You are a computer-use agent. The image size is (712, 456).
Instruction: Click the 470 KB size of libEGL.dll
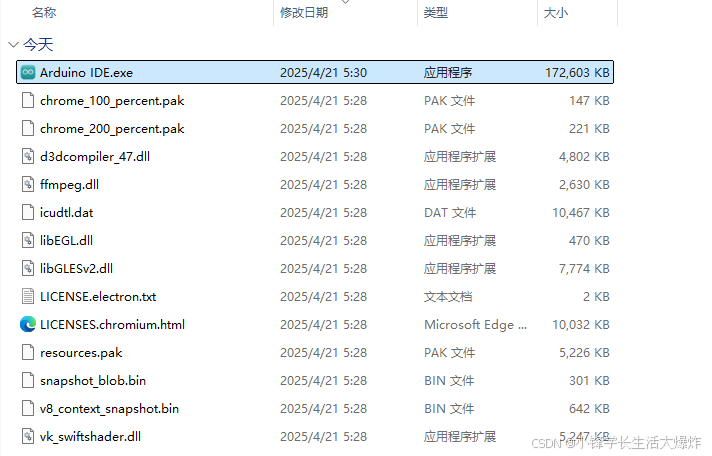589,241
